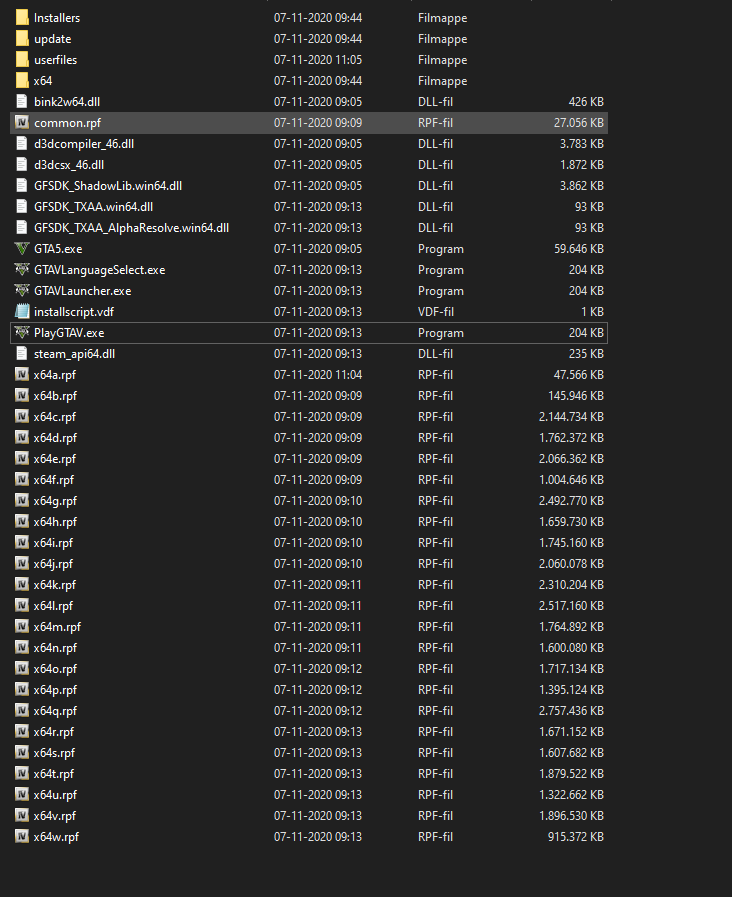Select the file name userfiles
This screenshot has width=732, height=897.
click(x=55, y=59)
